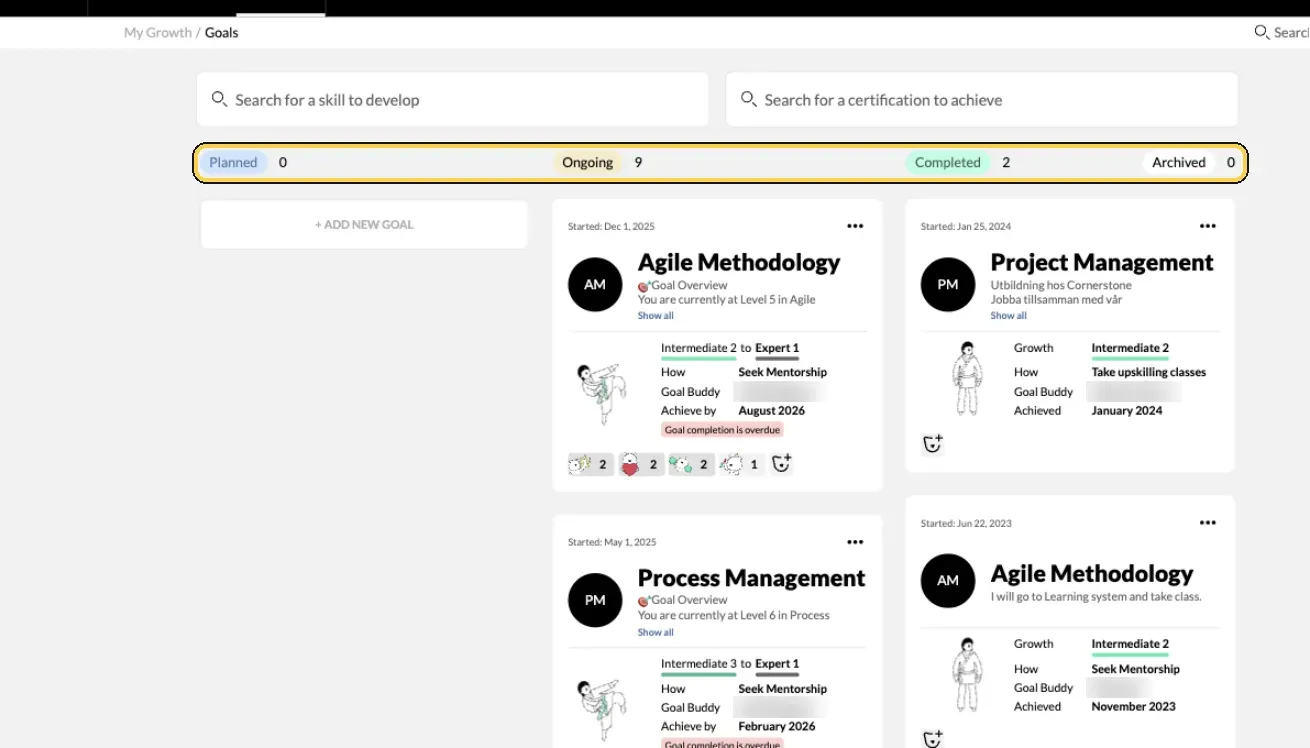
Task: Switch to the Completed goals tab
Action: coord(947,162)
